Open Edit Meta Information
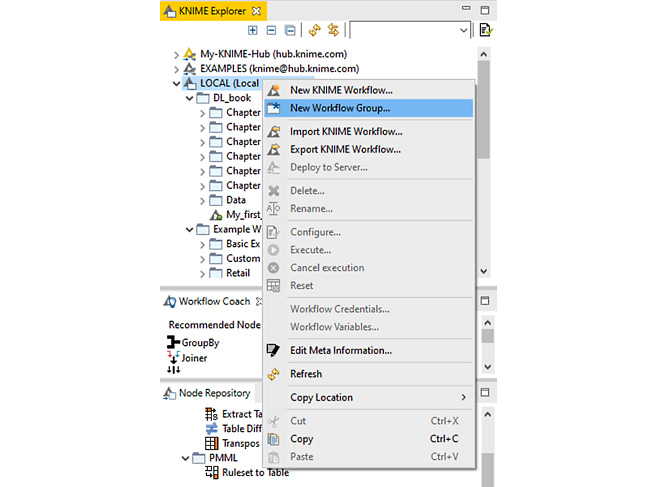The image size is (657, 487). coord(369,350)
